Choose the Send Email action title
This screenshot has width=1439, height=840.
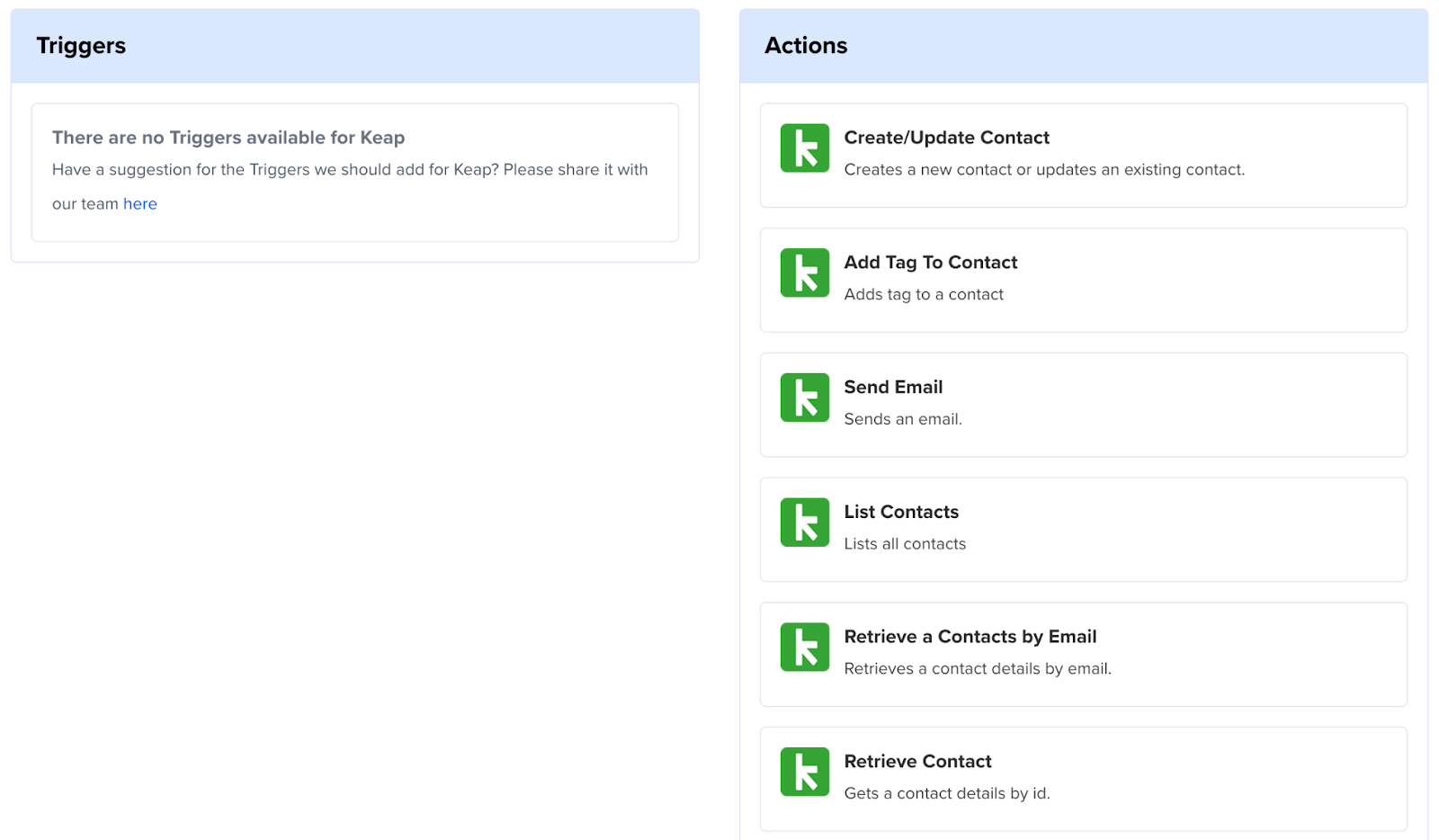coord(892,388)
